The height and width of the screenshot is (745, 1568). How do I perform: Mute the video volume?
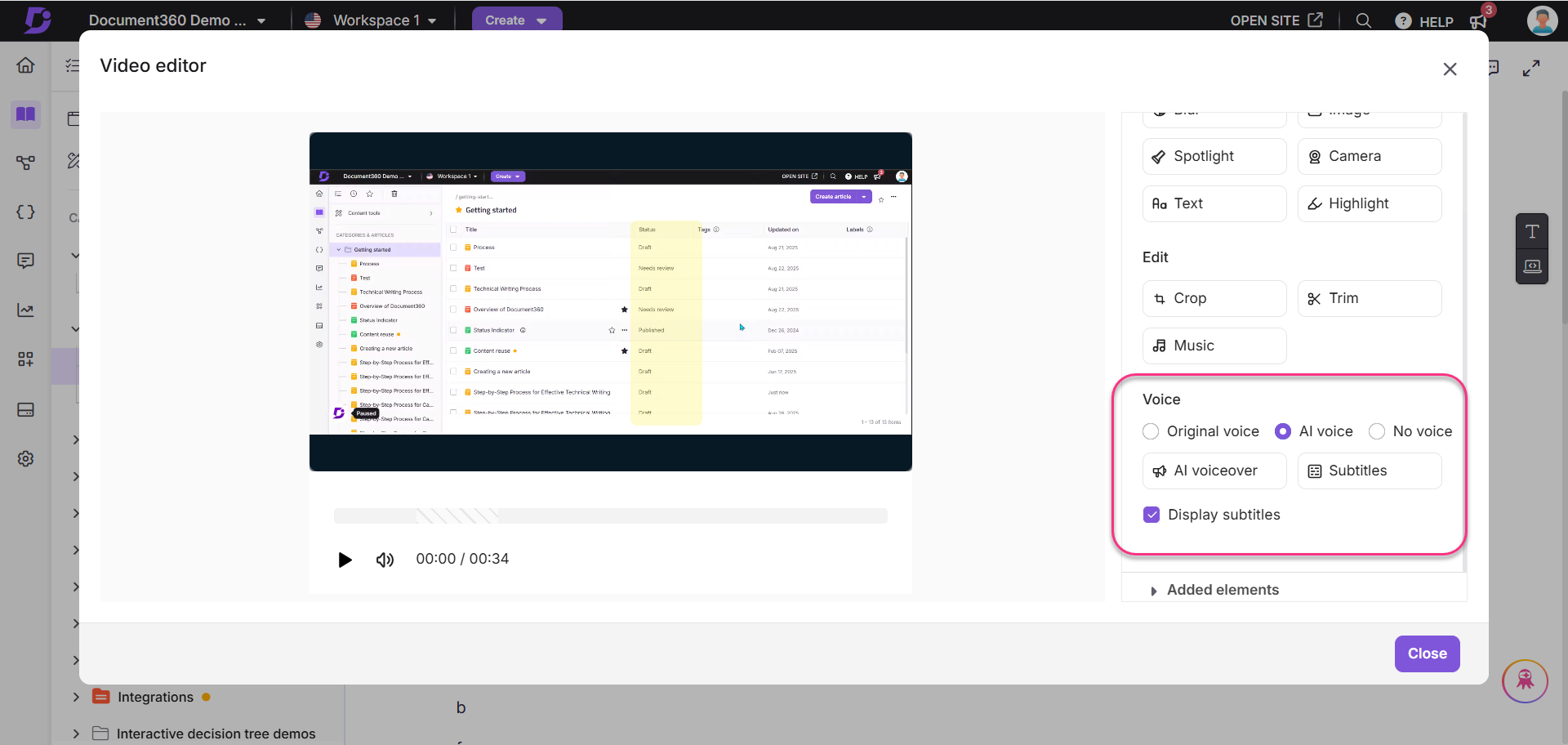point(385,560)
